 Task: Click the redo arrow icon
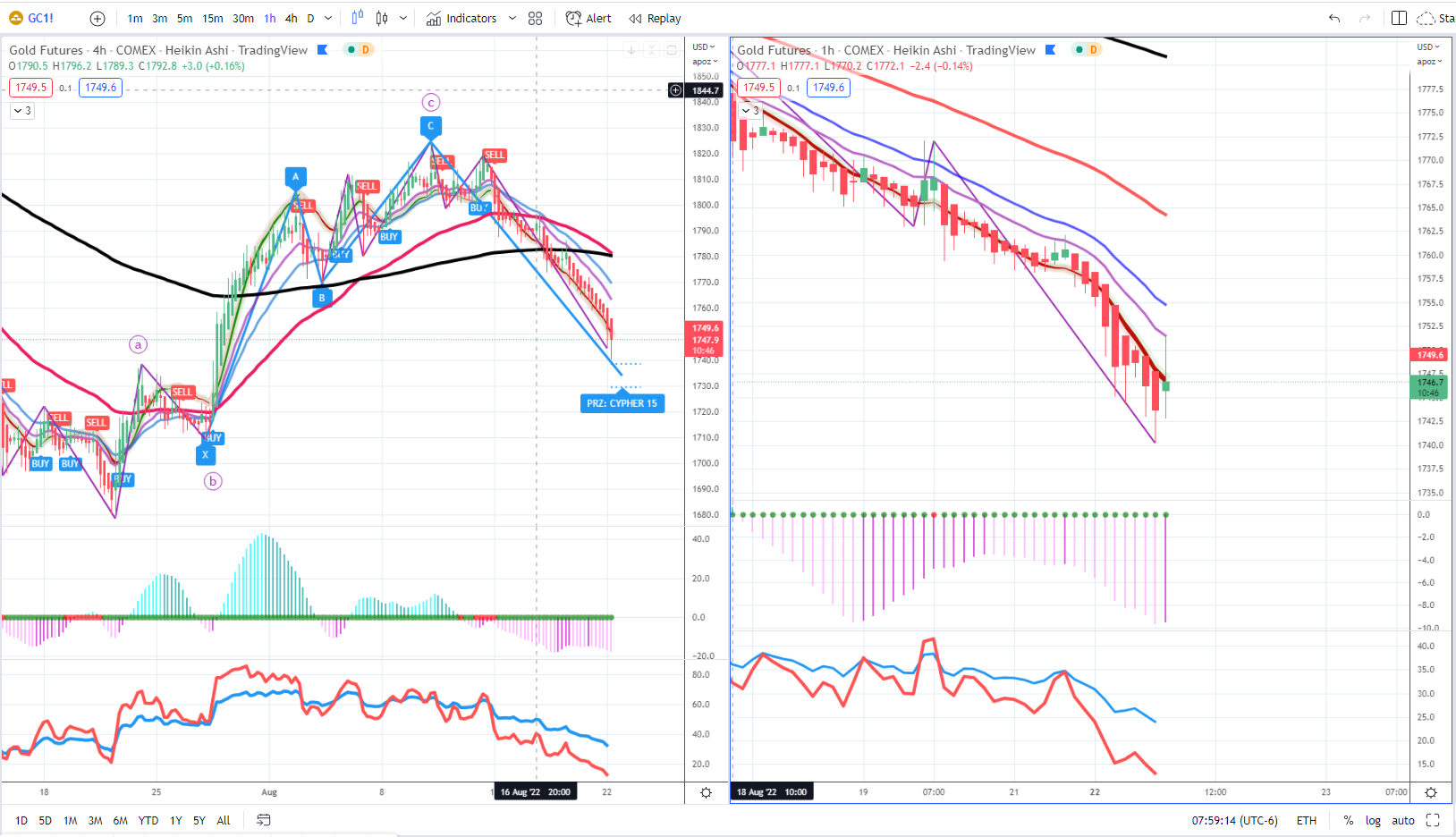(1365, 18)
